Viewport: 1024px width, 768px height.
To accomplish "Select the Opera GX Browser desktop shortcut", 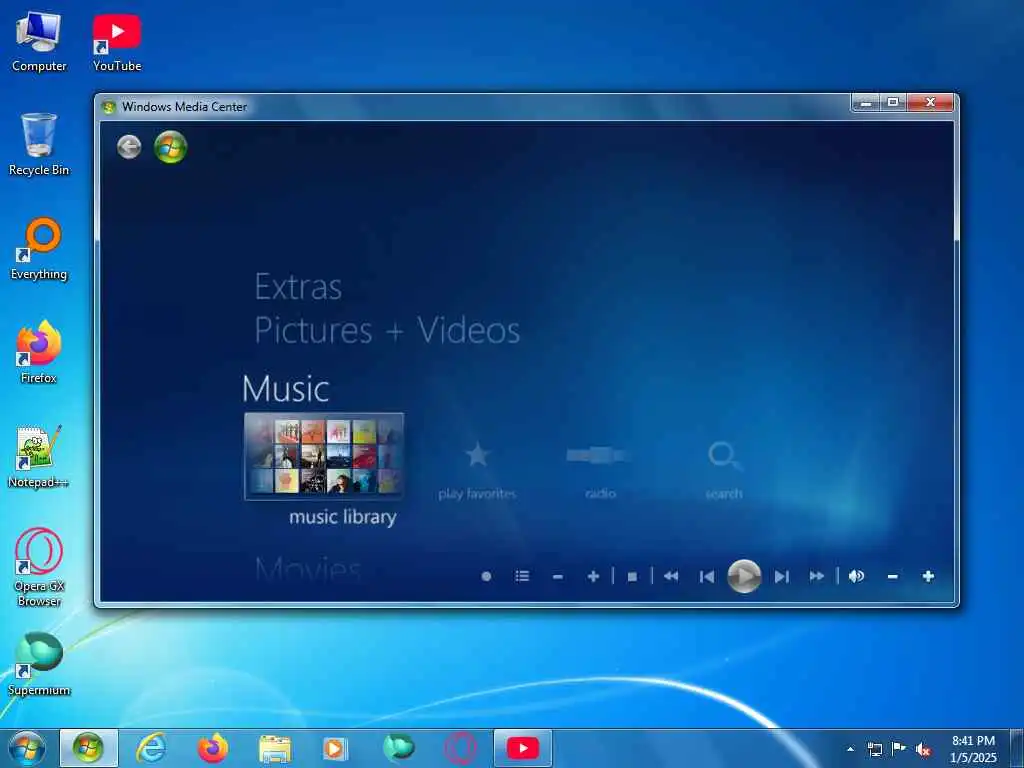I will (x=39, y=567).
